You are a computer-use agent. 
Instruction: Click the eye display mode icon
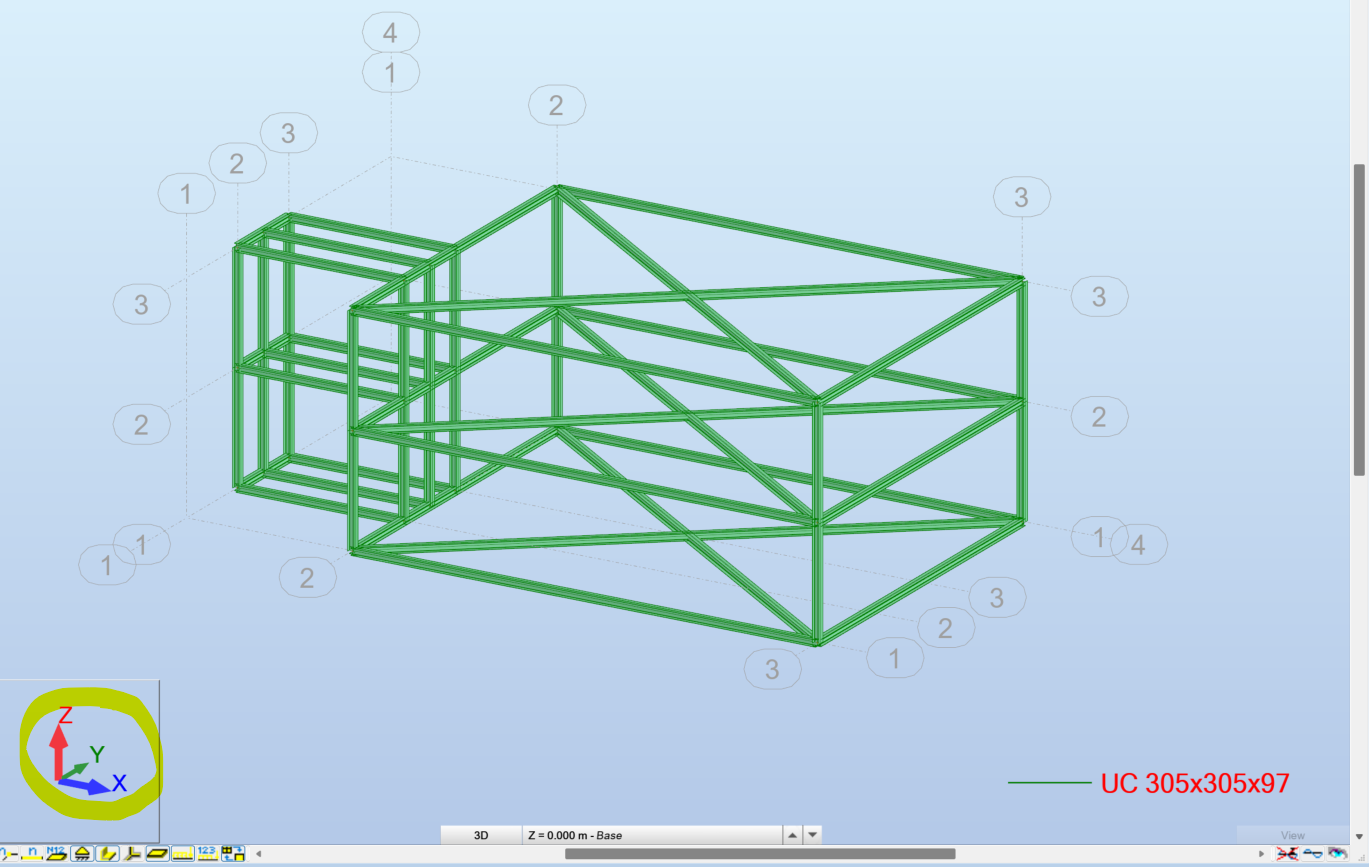[x=1337, y=854]
